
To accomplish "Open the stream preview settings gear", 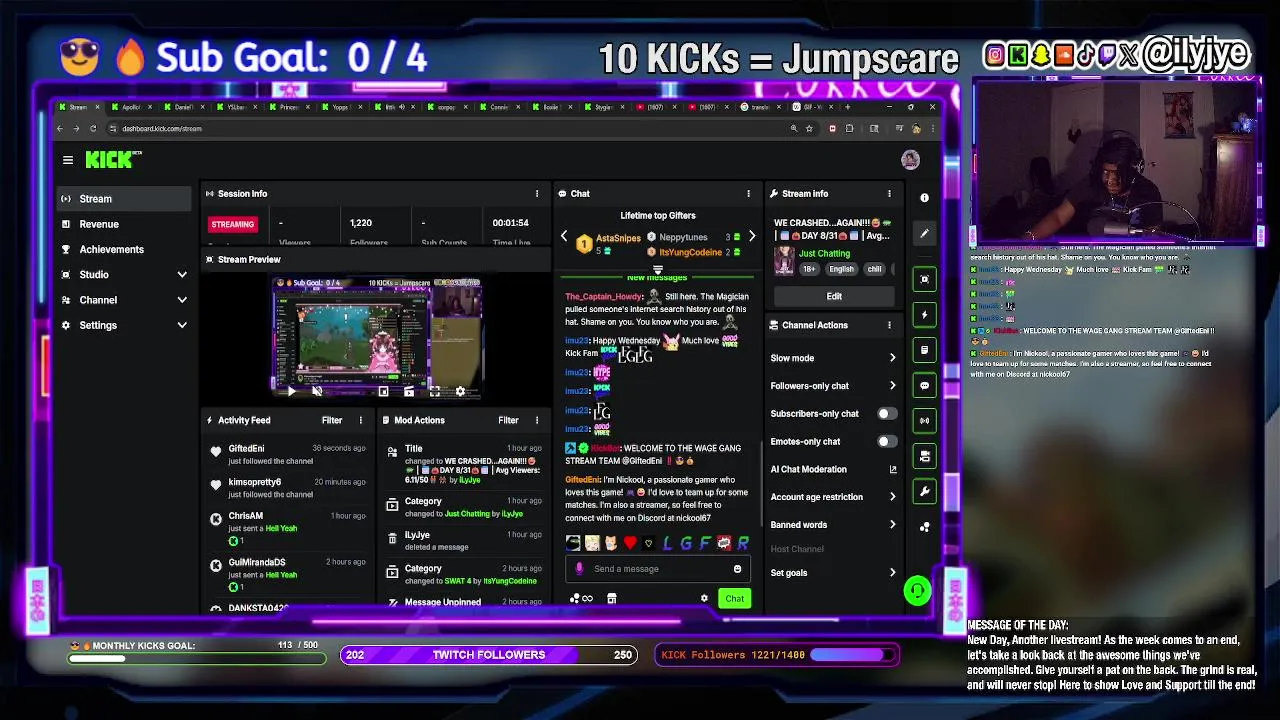I will click(460, 391).
